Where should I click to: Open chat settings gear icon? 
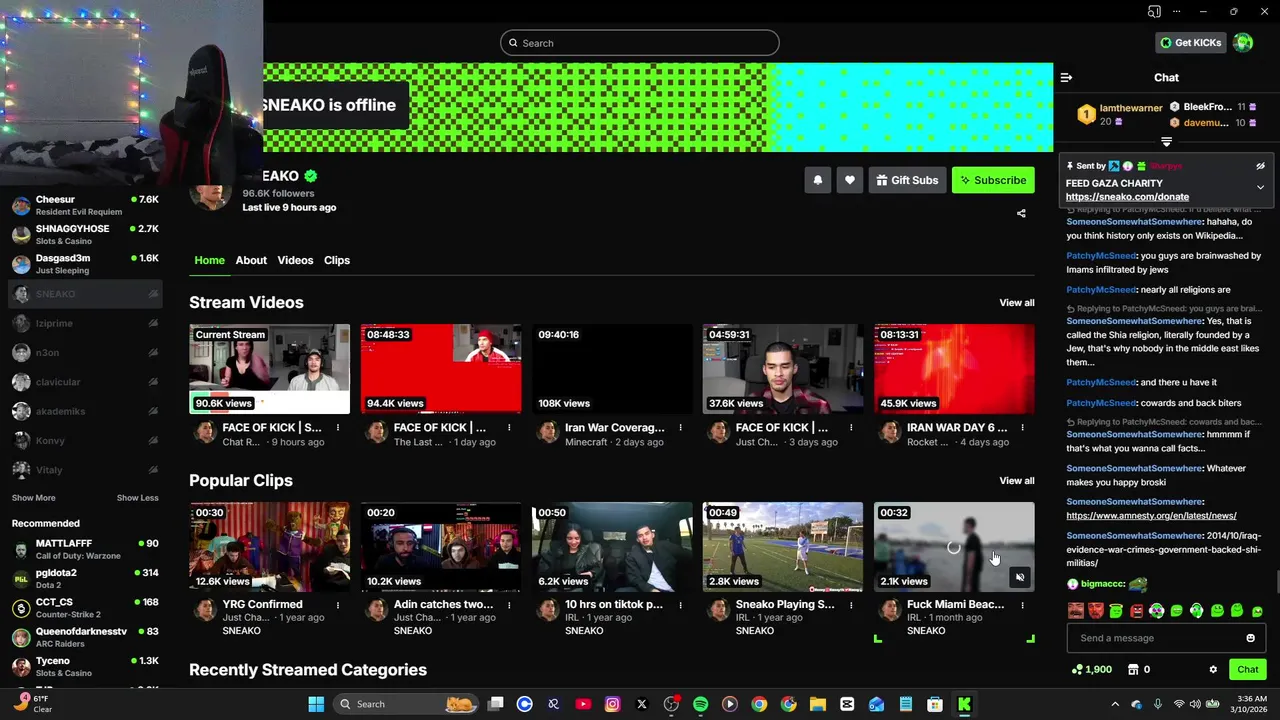[x=1213, y=669]
